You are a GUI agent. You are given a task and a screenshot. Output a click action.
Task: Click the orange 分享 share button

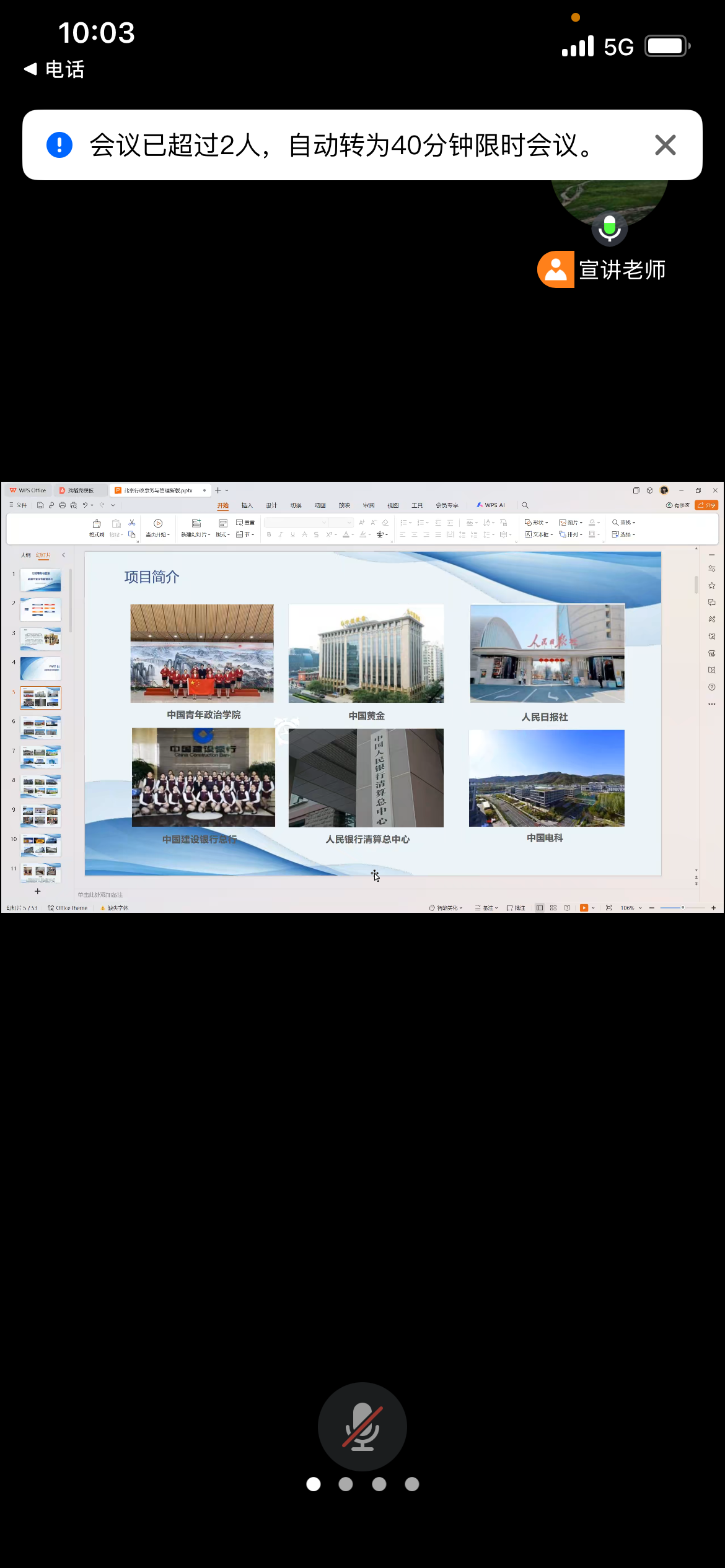click(706, 505)
